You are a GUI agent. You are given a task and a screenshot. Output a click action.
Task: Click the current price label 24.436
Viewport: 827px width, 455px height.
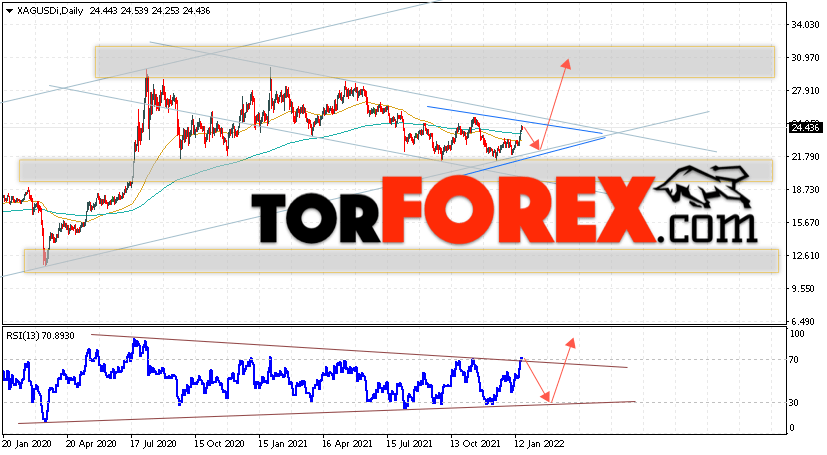(x=805, y=128)
